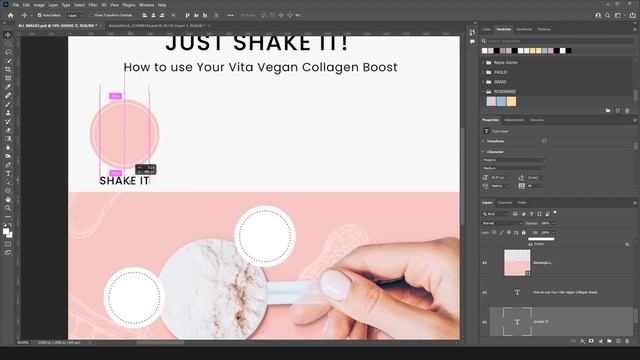Toggle layer filtering on/off switch
Viewport: 640px width, 360px height.
click(x=555, y=213)
